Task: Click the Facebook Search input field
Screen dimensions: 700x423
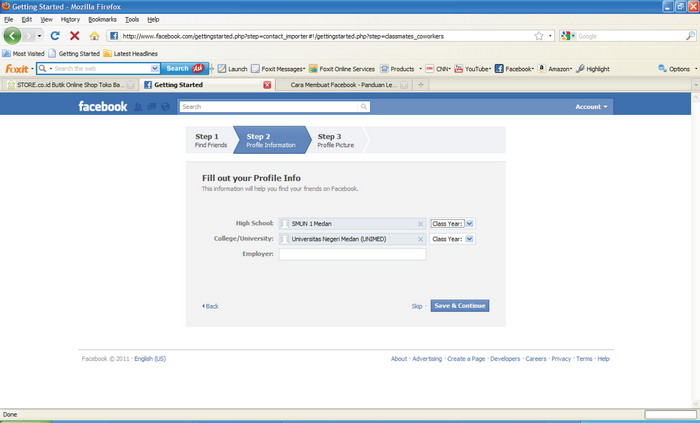Action: (269, 107)
